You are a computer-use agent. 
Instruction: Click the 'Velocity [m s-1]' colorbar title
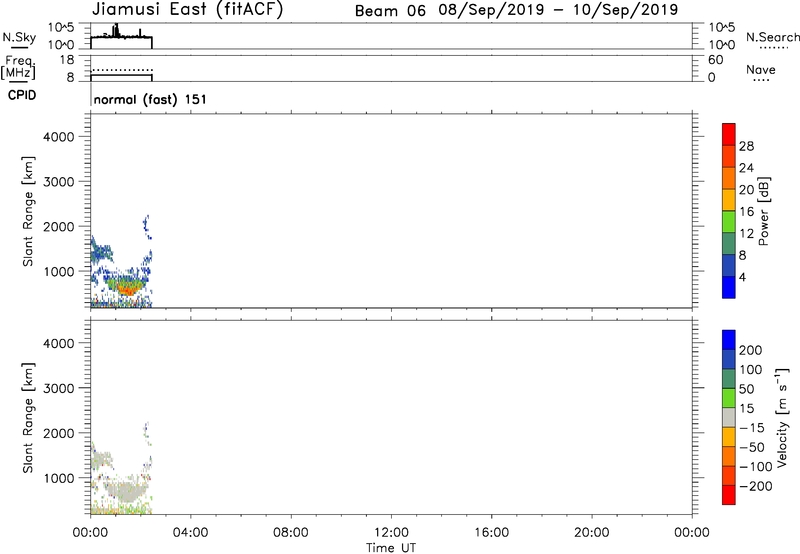pyautogui.click(x=782, y=418)
